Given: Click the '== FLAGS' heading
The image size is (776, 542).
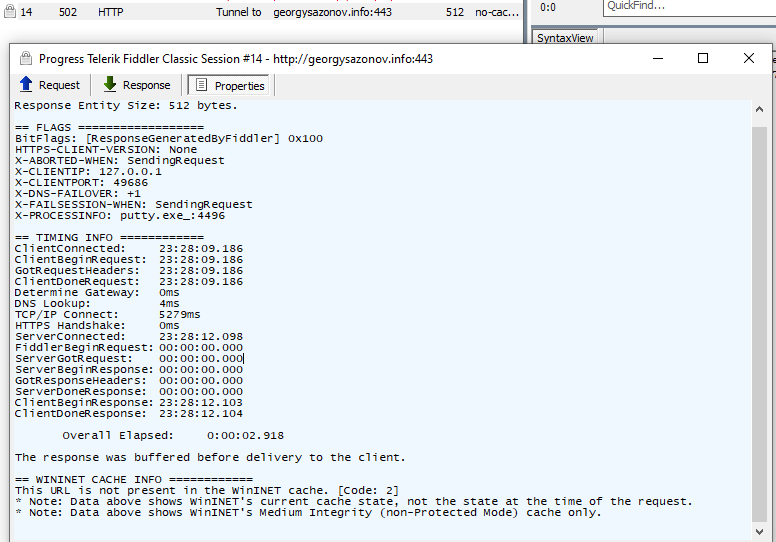Looking at the screenshot, I should (x=109, y=128).
